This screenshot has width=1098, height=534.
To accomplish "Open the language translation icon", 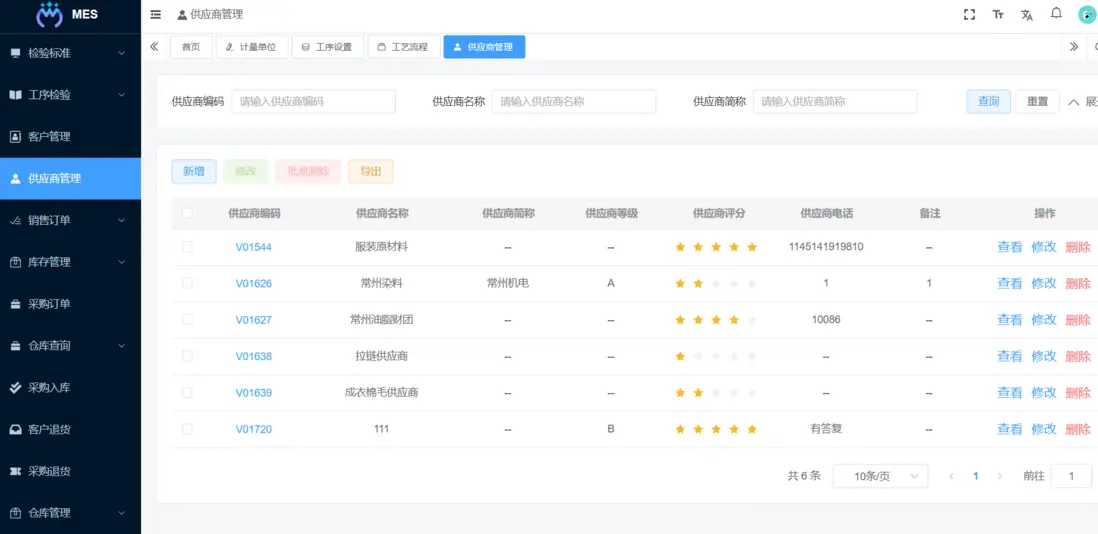I will coord(1027,15).
